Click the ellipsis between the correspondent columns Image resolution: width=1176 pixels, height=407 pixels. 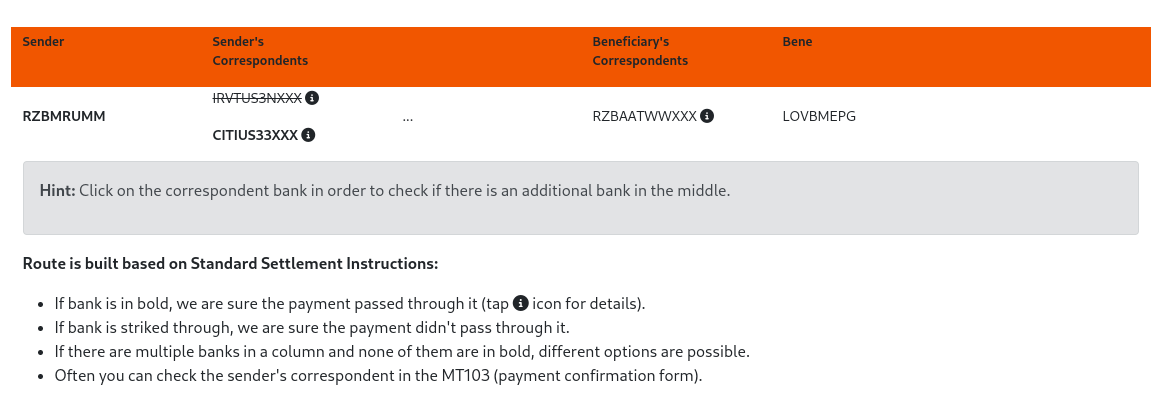point(408,117)
